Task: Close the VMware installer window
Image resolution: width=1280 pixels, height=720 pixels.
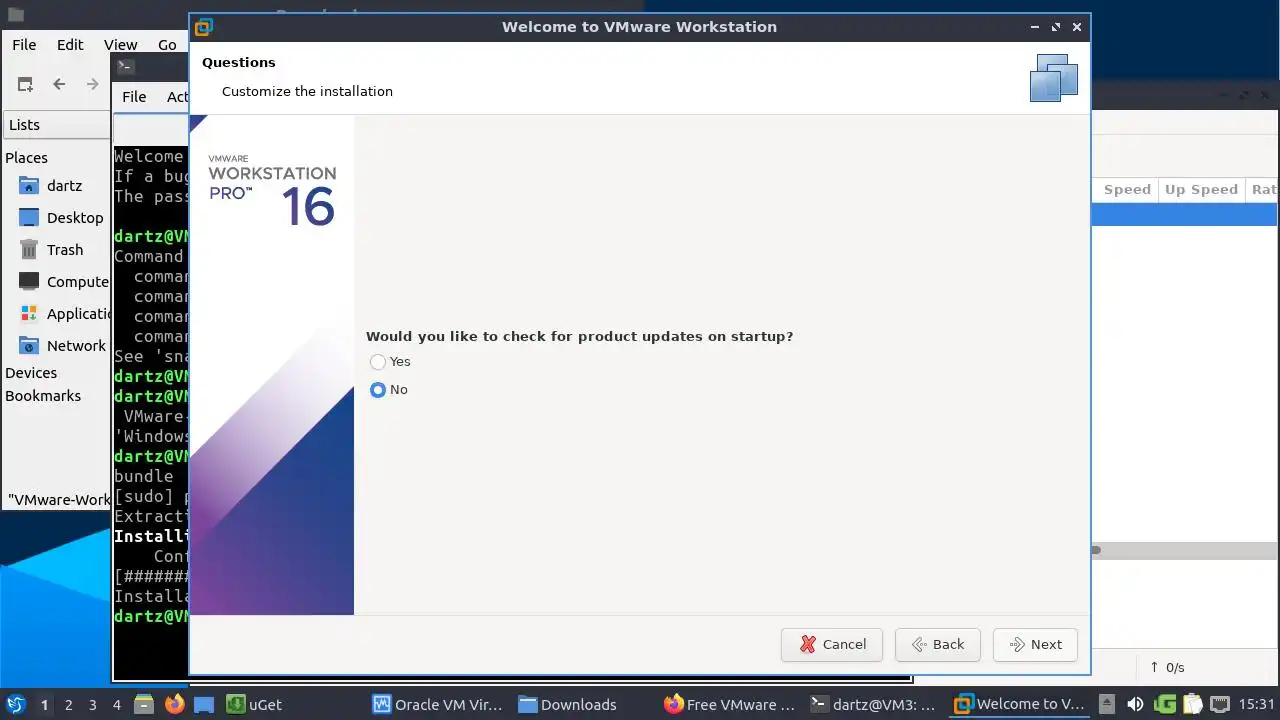Action: coord(1077,27)
